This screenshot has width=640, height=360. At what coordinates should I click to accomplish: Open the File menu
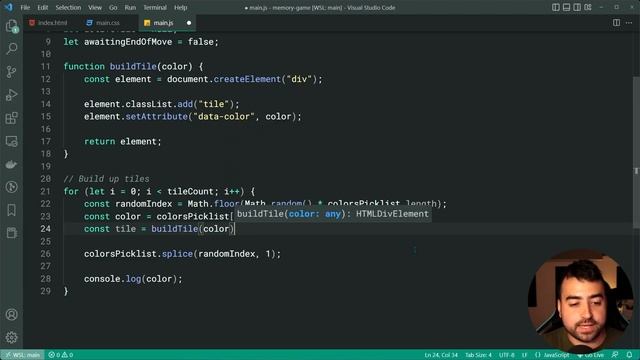(x=25, y=7)
